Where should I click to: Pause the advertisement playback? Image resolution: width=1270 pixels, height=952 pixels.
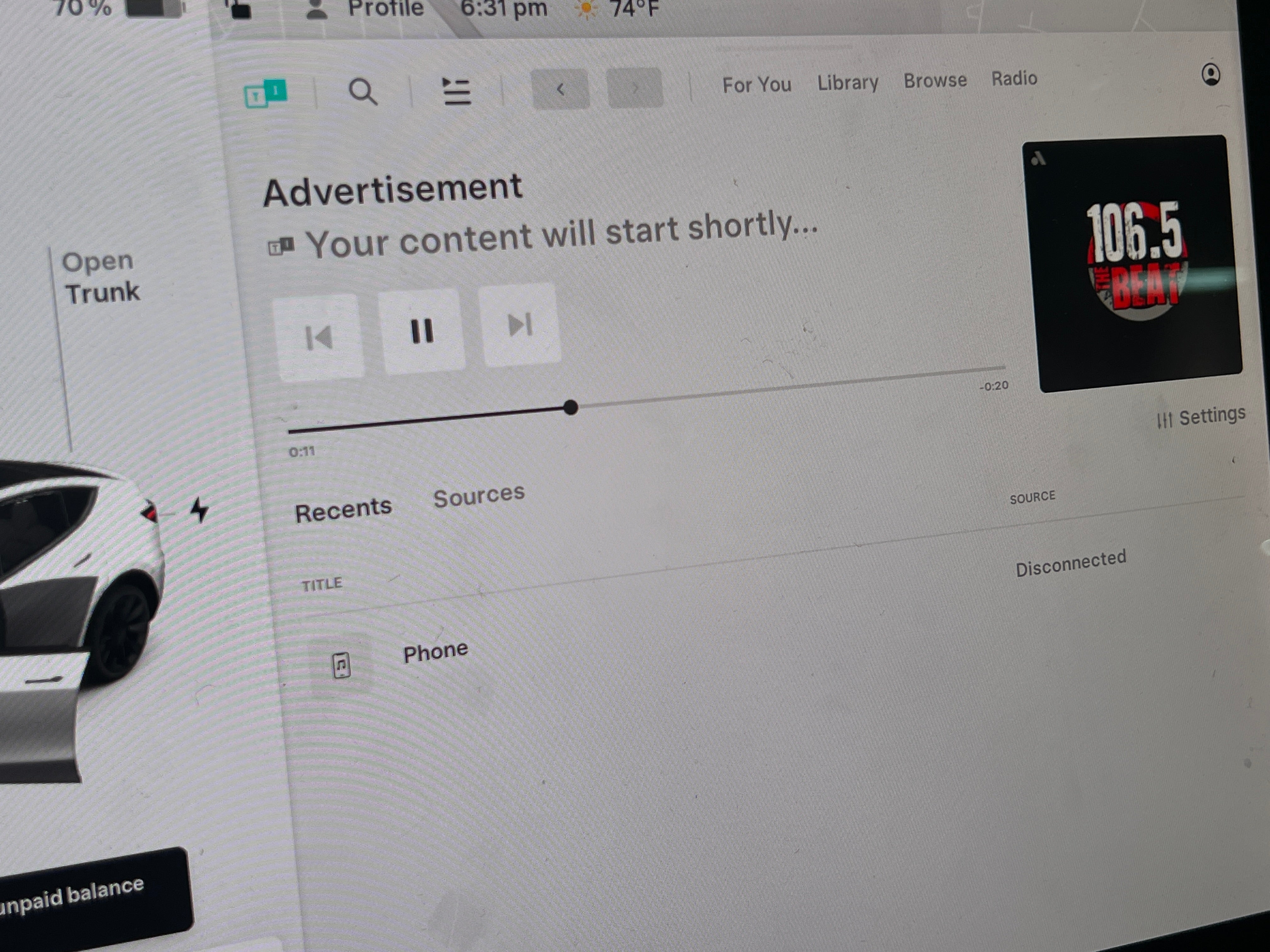(x=422, y=331)
